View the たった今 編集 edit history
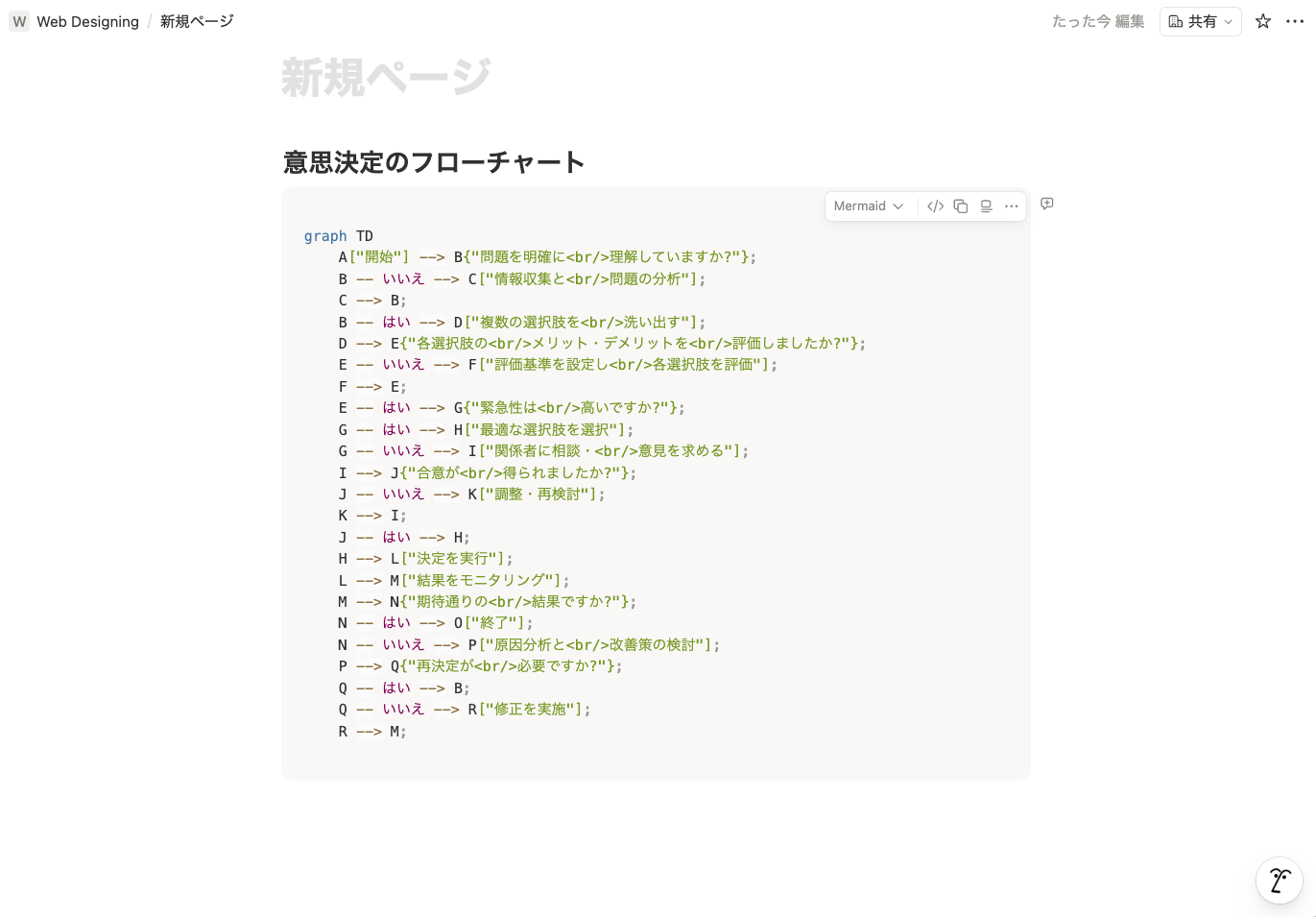This screenshot has height=917, width=1316. click(x=1097, y=21)
